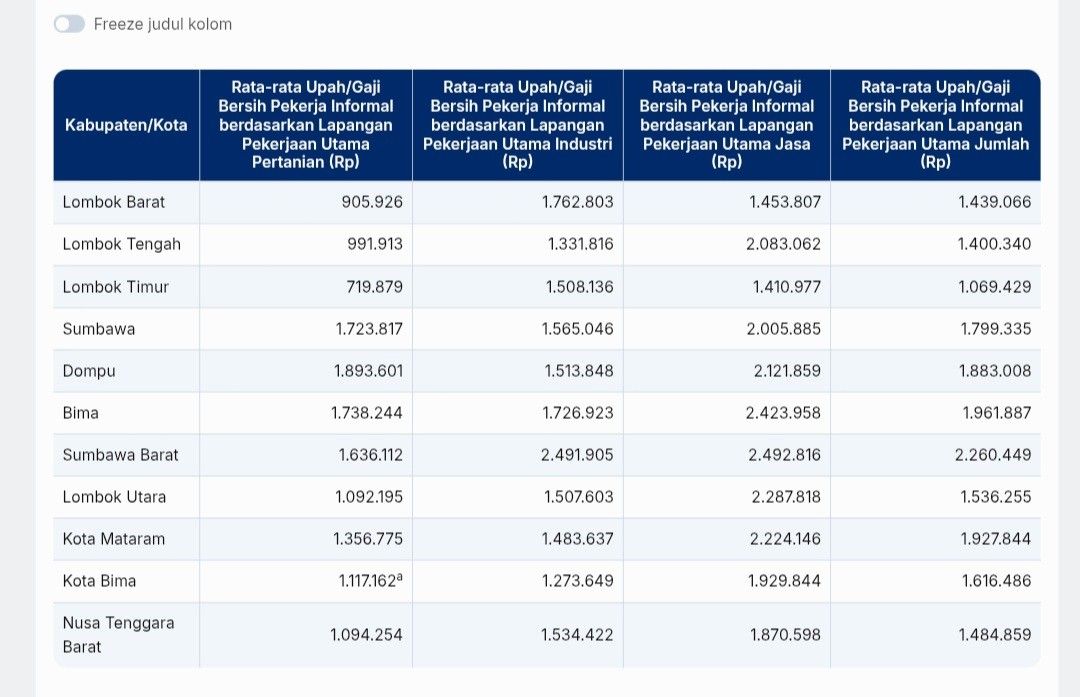Click the cell with value 1.799.335
This screenshot has width=1080, height=697.
point(994,329)
